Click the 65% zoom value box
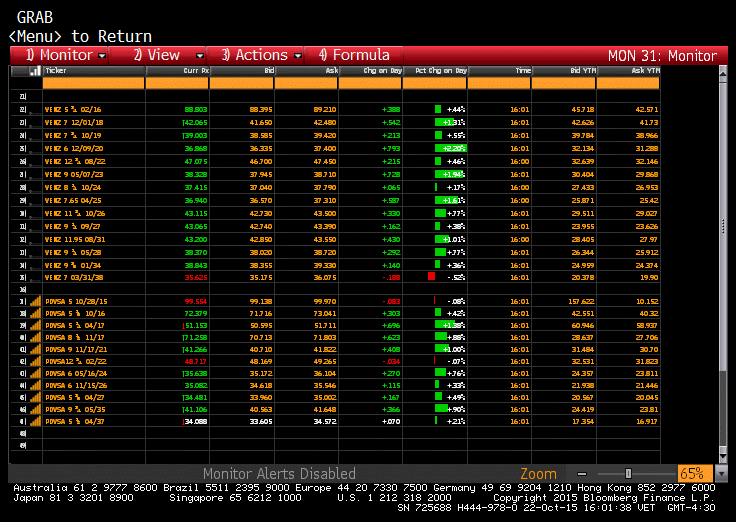Viewport: 736px width, 522px height. (695, 473)
